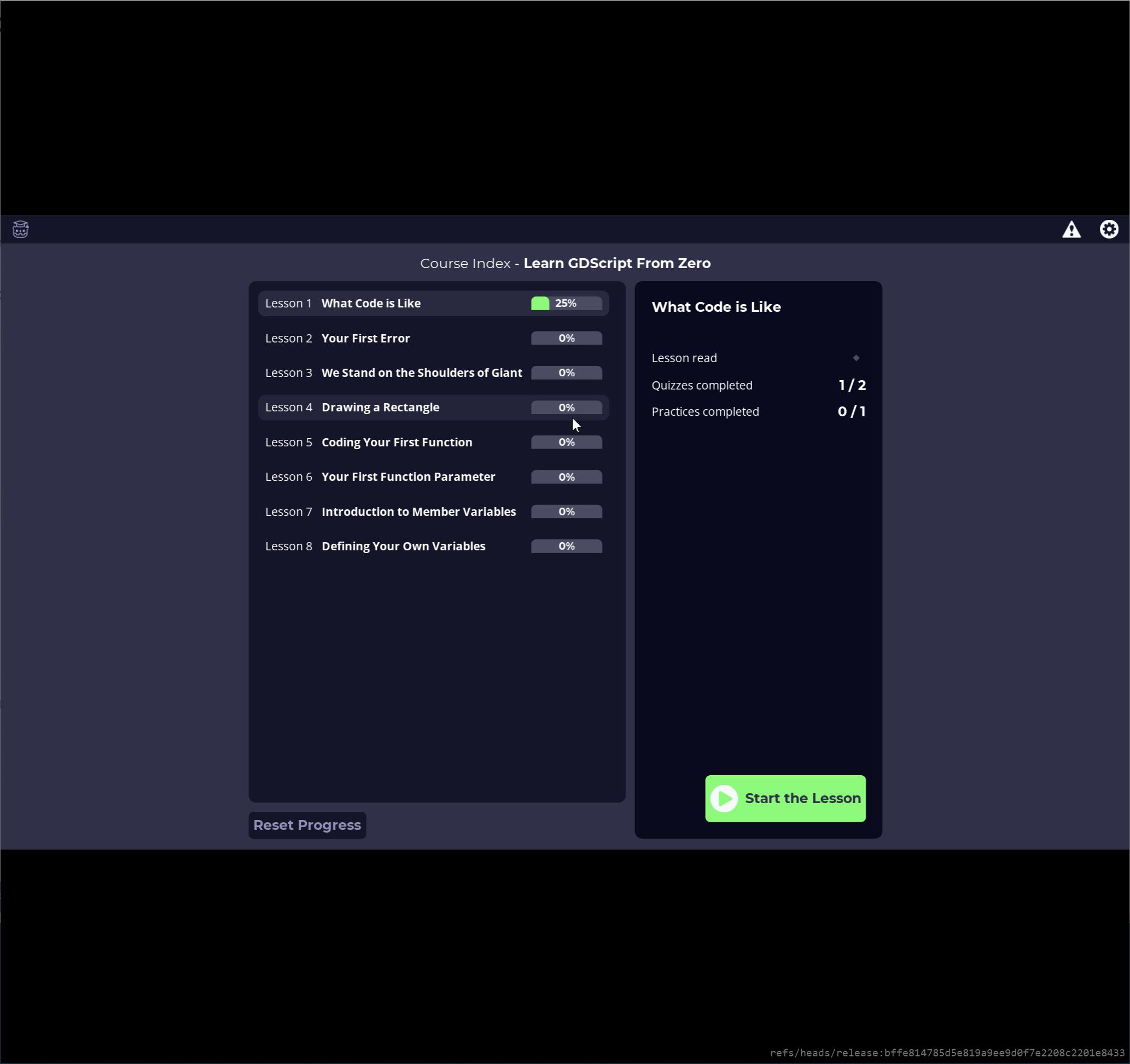
Task: Click the 25% progress bar for Lesson 1
Action: tap(566, 303)
